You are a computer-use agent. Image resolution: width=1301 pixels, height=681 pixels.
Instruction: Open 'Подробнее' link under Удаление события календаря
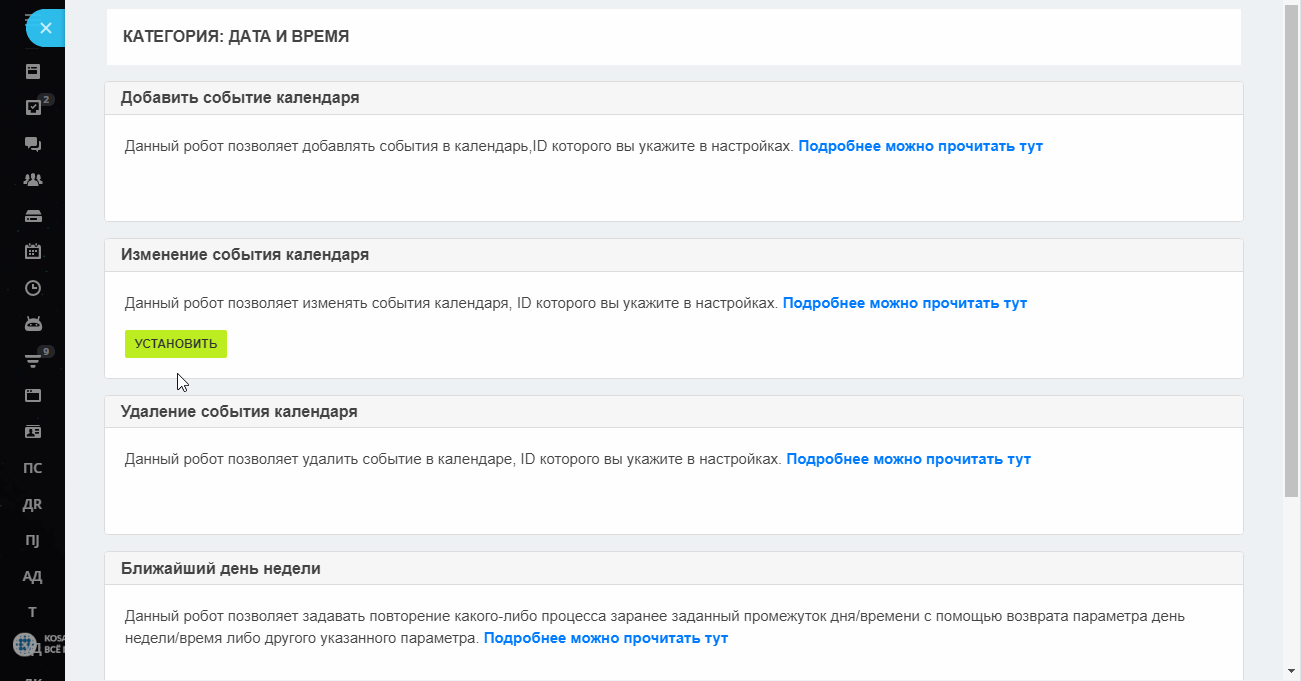tap(908, 460)
